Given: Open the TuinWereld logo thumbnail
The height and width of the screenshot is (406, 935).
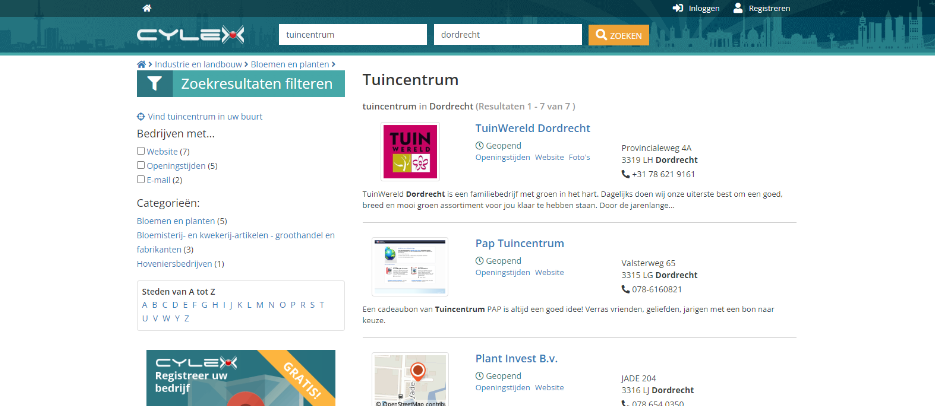Looking at the screenshot, I should tap(410, 152).
